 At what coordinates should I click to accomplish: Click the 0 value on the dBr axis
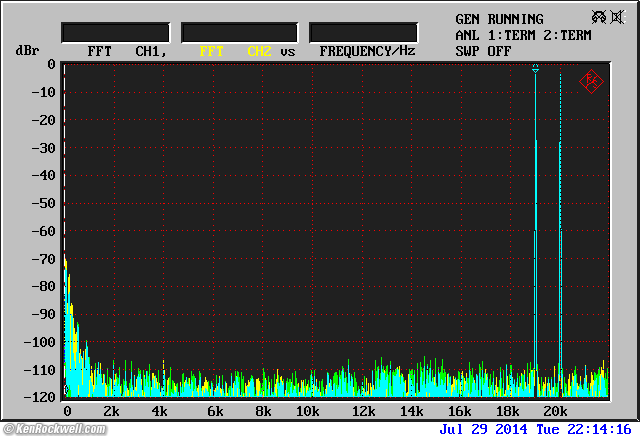click(x=51, y=64)
